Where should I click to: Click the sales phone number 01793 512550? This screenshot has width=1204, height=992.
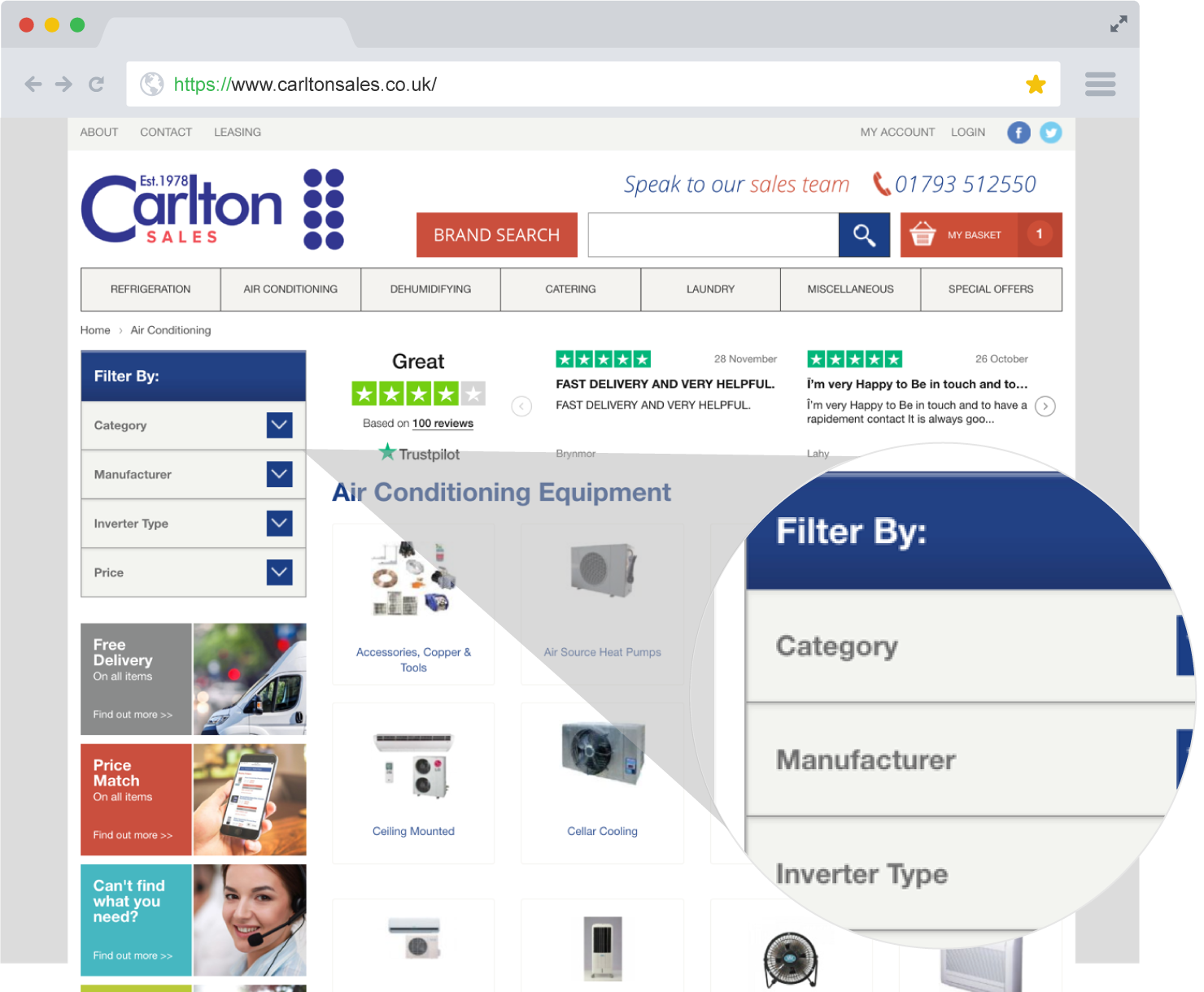(x=966, y=185)
